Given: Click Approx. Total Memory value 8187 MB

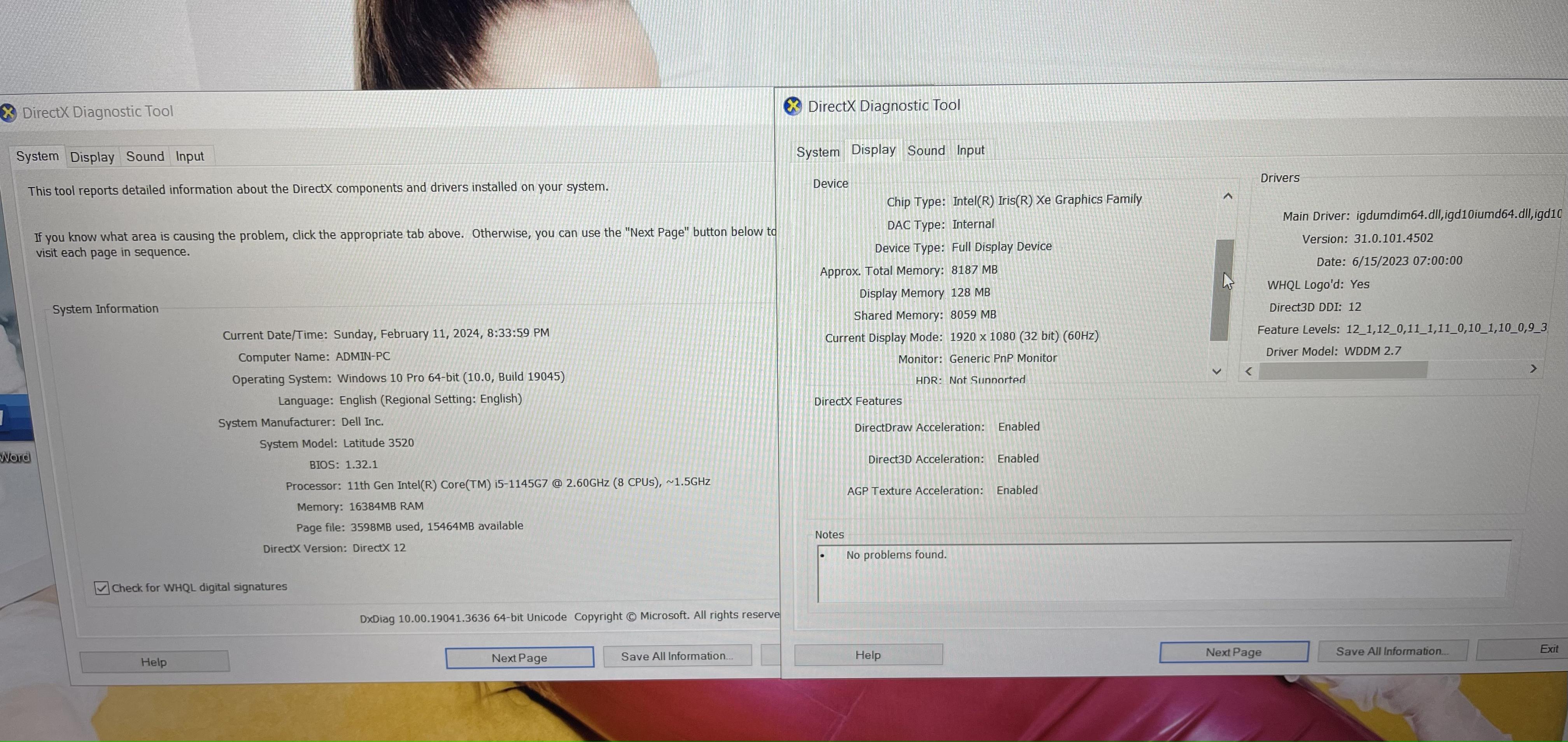Looking at the screenshot, I should pyautogui.click(x=974, y=270).
